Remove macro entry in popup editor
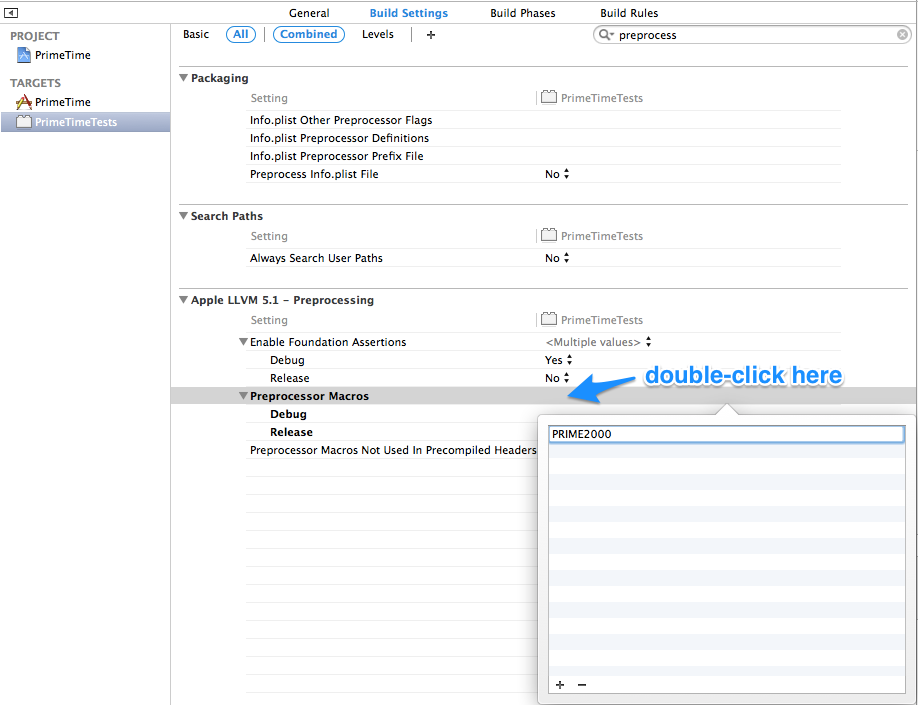Image resolution: width=918 pixels, height=705 pixels. tap(582, 685)
